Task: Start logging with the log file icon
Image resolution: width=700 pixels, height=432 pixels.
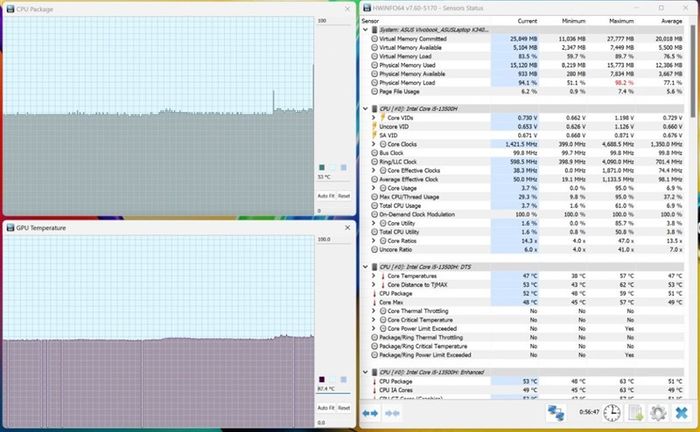Action: (636, 412)
